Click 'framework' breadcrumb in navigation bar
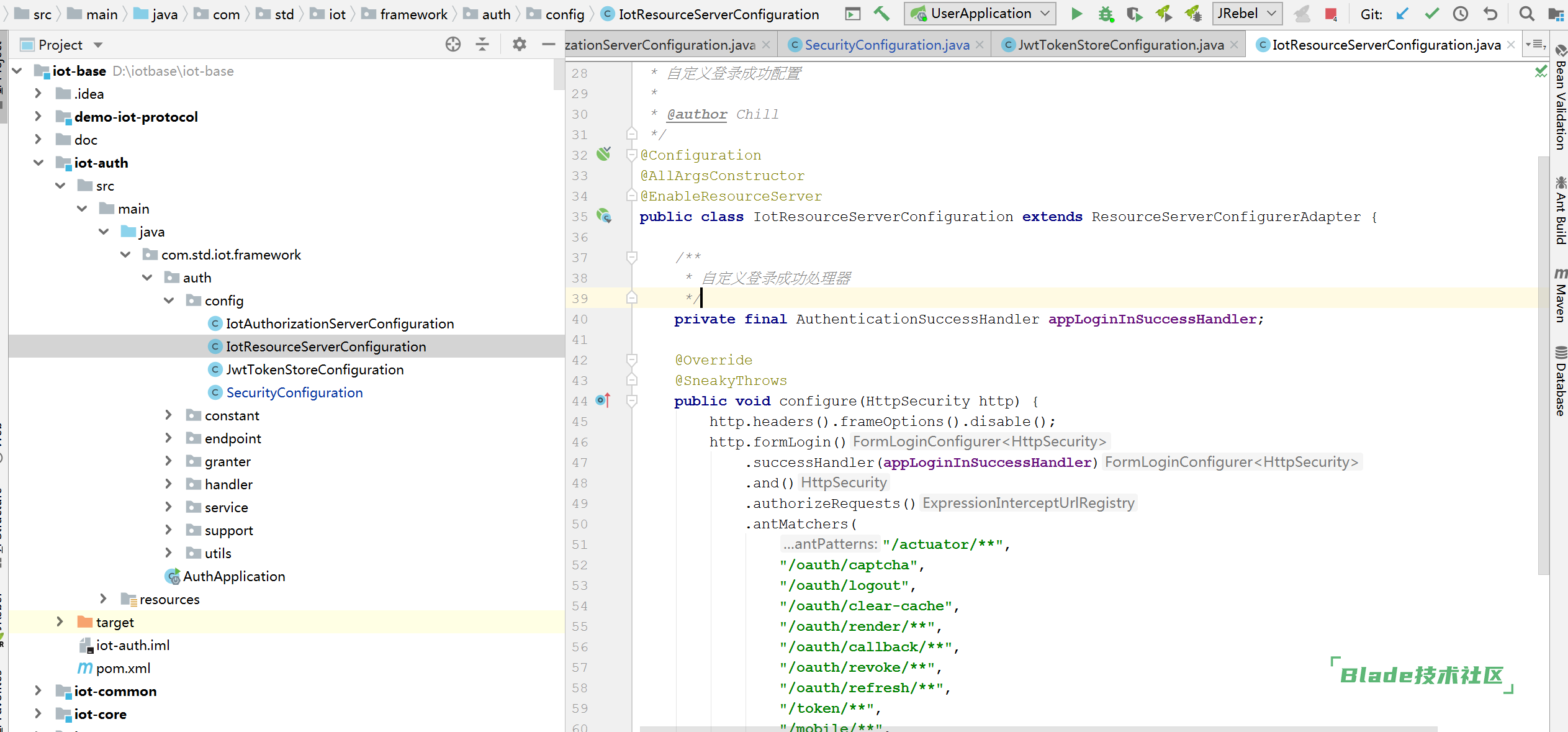Viewport: 1568px width, 732px height. [405, 14]
